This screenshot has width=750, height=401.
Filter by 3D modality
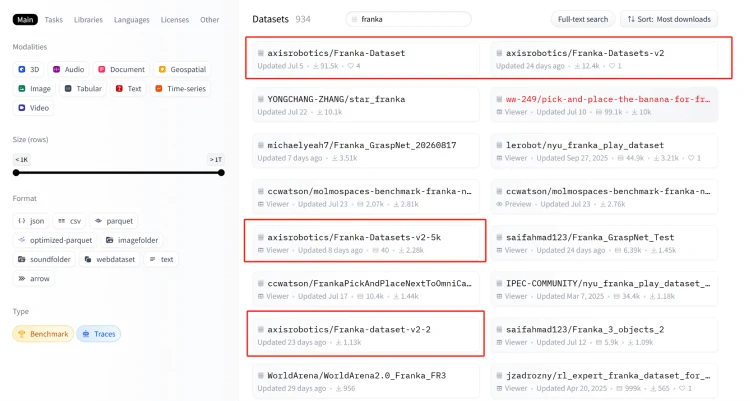click(x=28, y=69)
